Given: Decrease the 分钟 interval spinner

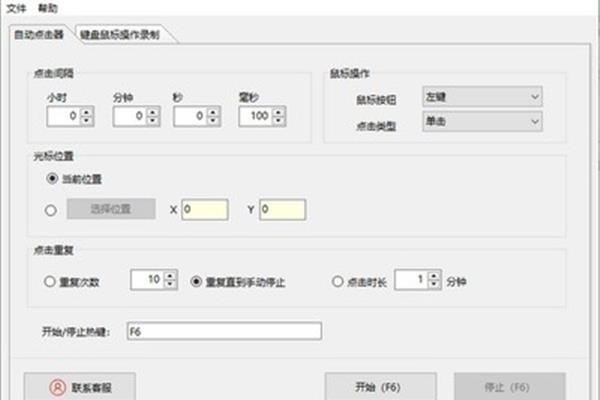Looking at the screenshot, I should [153, 121].
